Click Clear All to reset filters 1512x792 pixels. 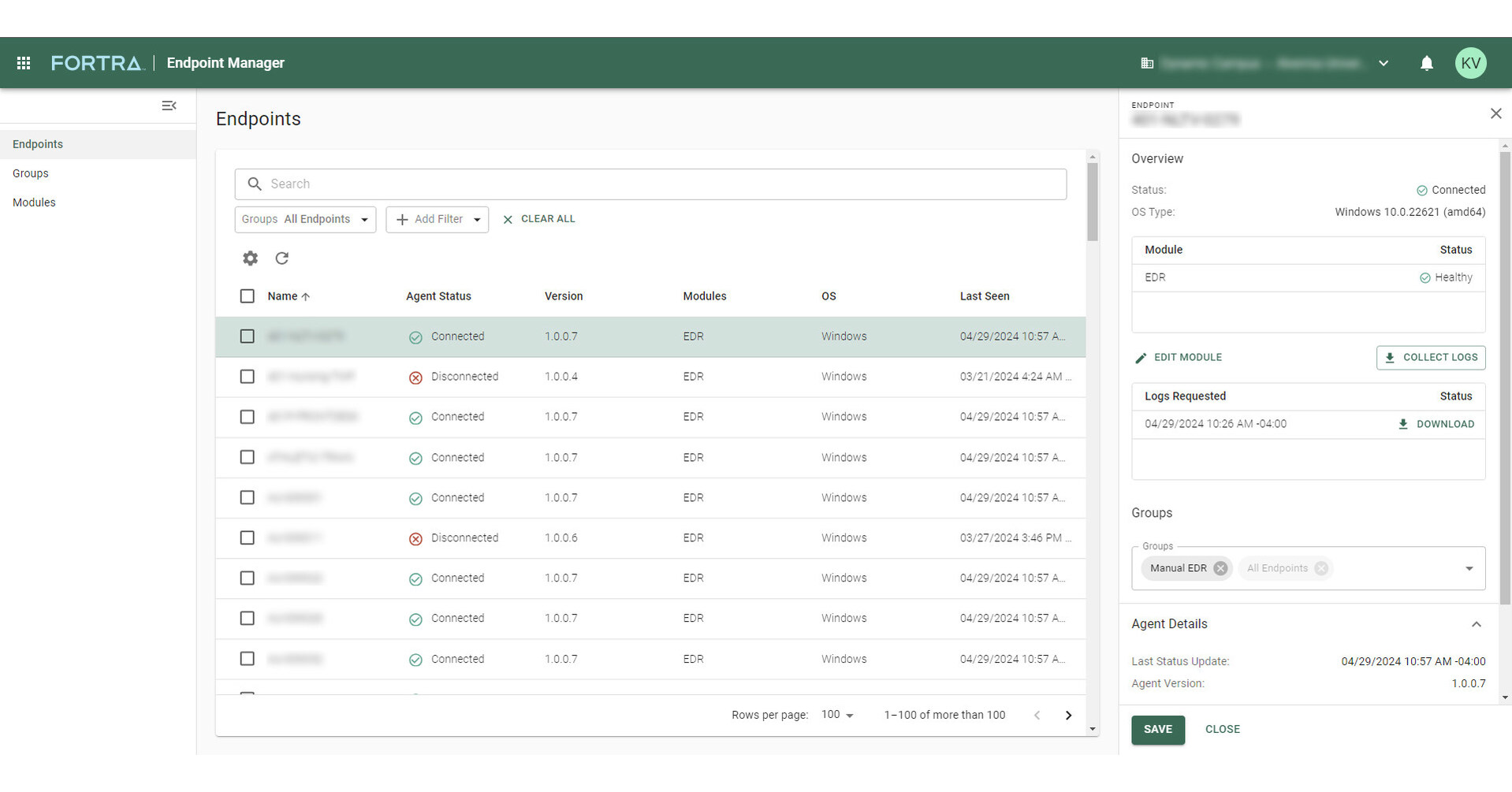(x=539, y=218)
